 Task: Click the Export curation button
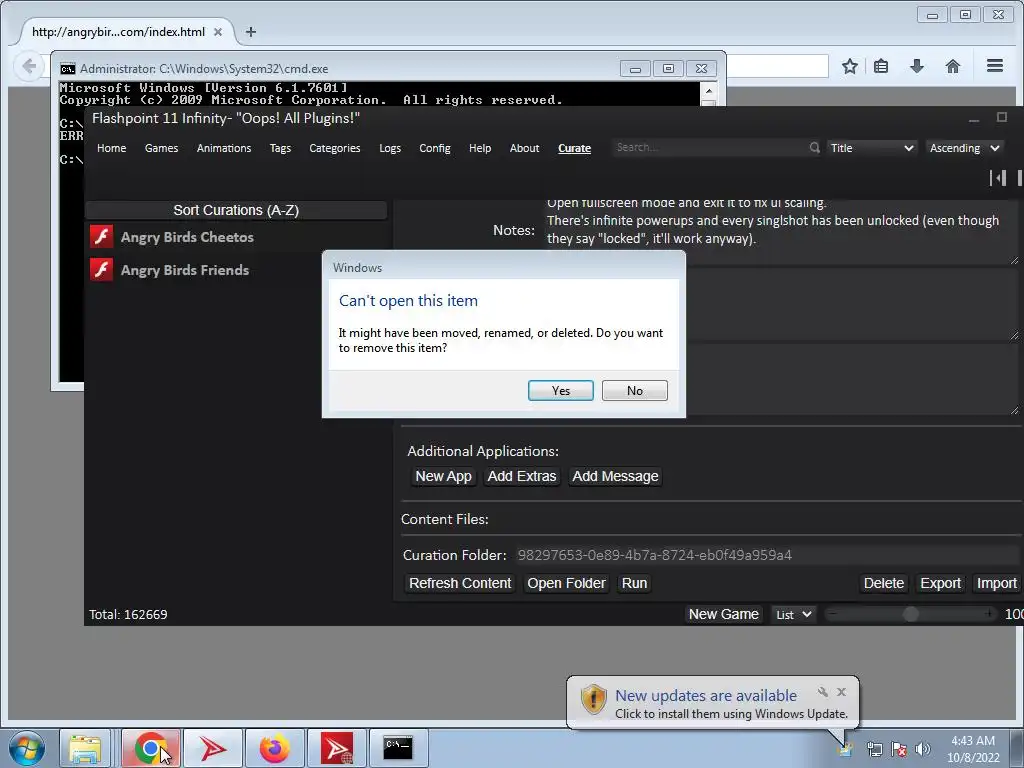[940, 583]
